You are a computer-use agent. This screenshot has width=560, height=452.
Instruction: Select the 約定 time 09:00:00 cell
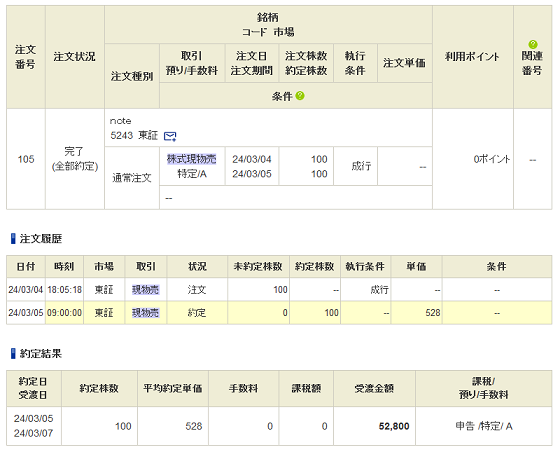tap(64, 313)
